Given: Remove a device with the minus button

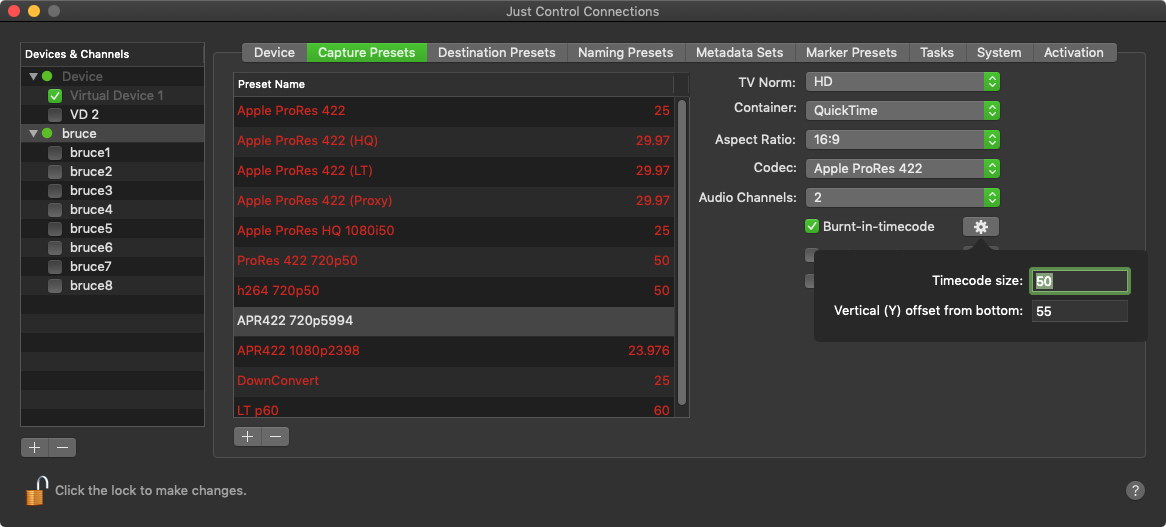Looking at the screenshot, I should coord(62,447).
